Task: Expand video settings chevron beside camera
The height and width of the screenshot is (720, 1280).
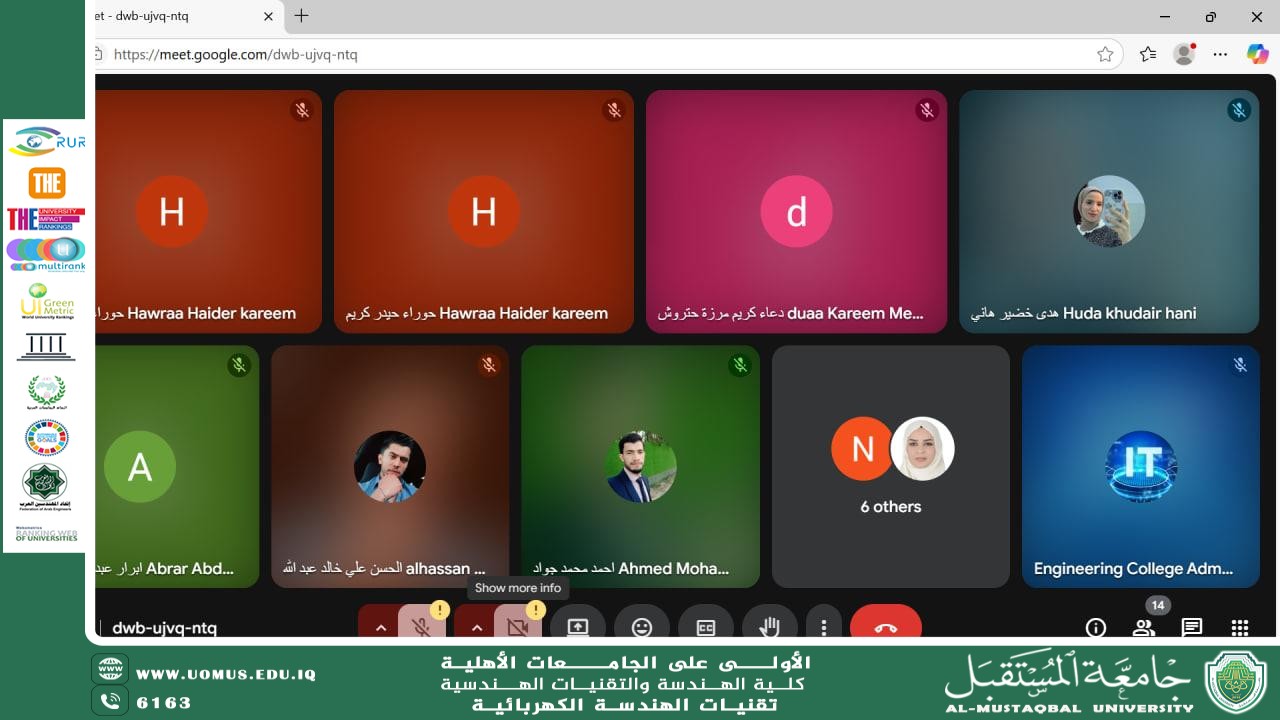Action: pyautogui.click(x=476, y=627)
